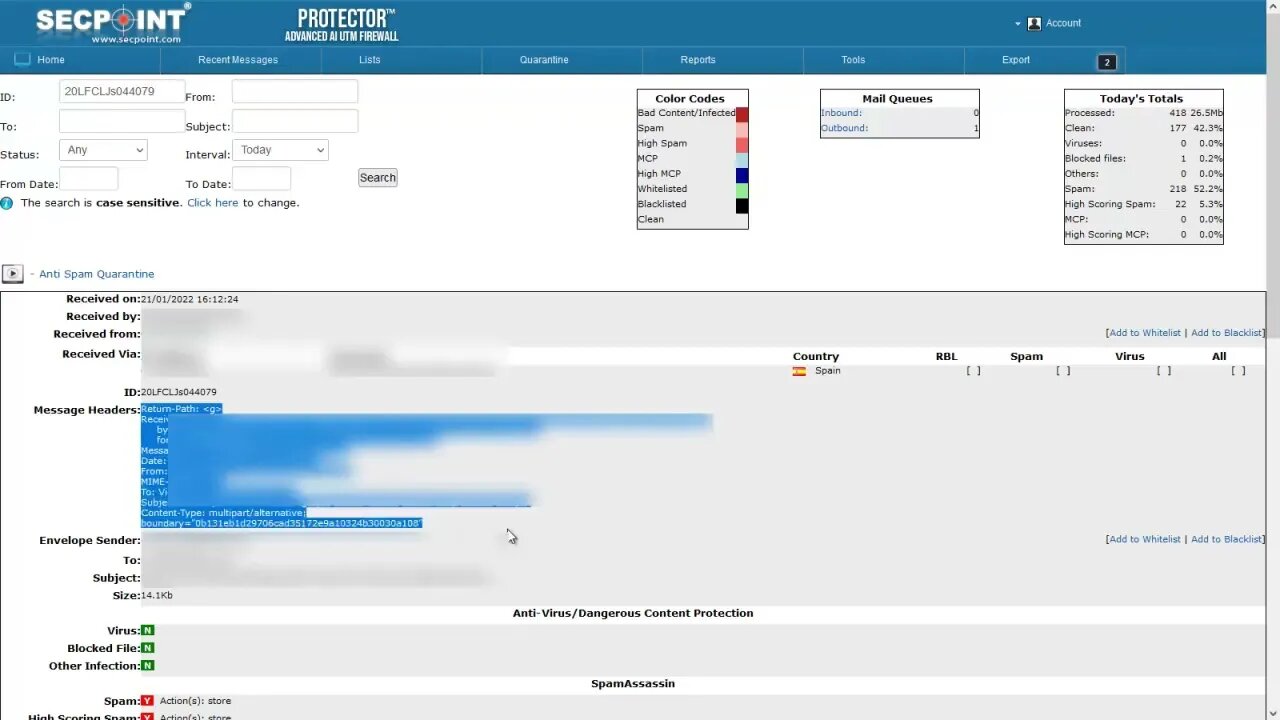Click the Search button
This screenshot has height=720, width=1280.
click(x=378, y=178)
